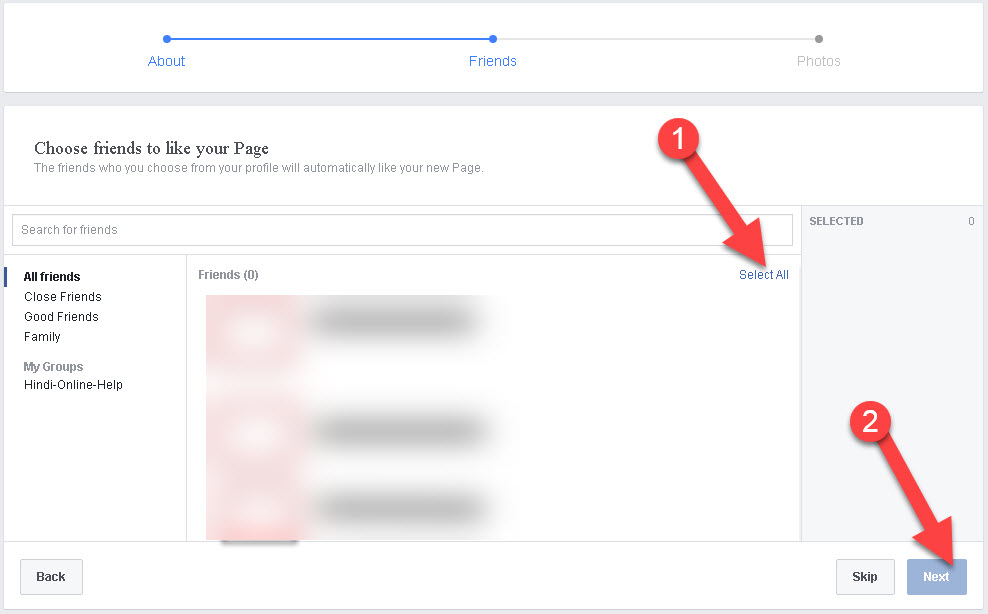This screenshot has height=614, width=988.
Task: Click the Next button
Action: pyautogui.click(x=936, y=577)
